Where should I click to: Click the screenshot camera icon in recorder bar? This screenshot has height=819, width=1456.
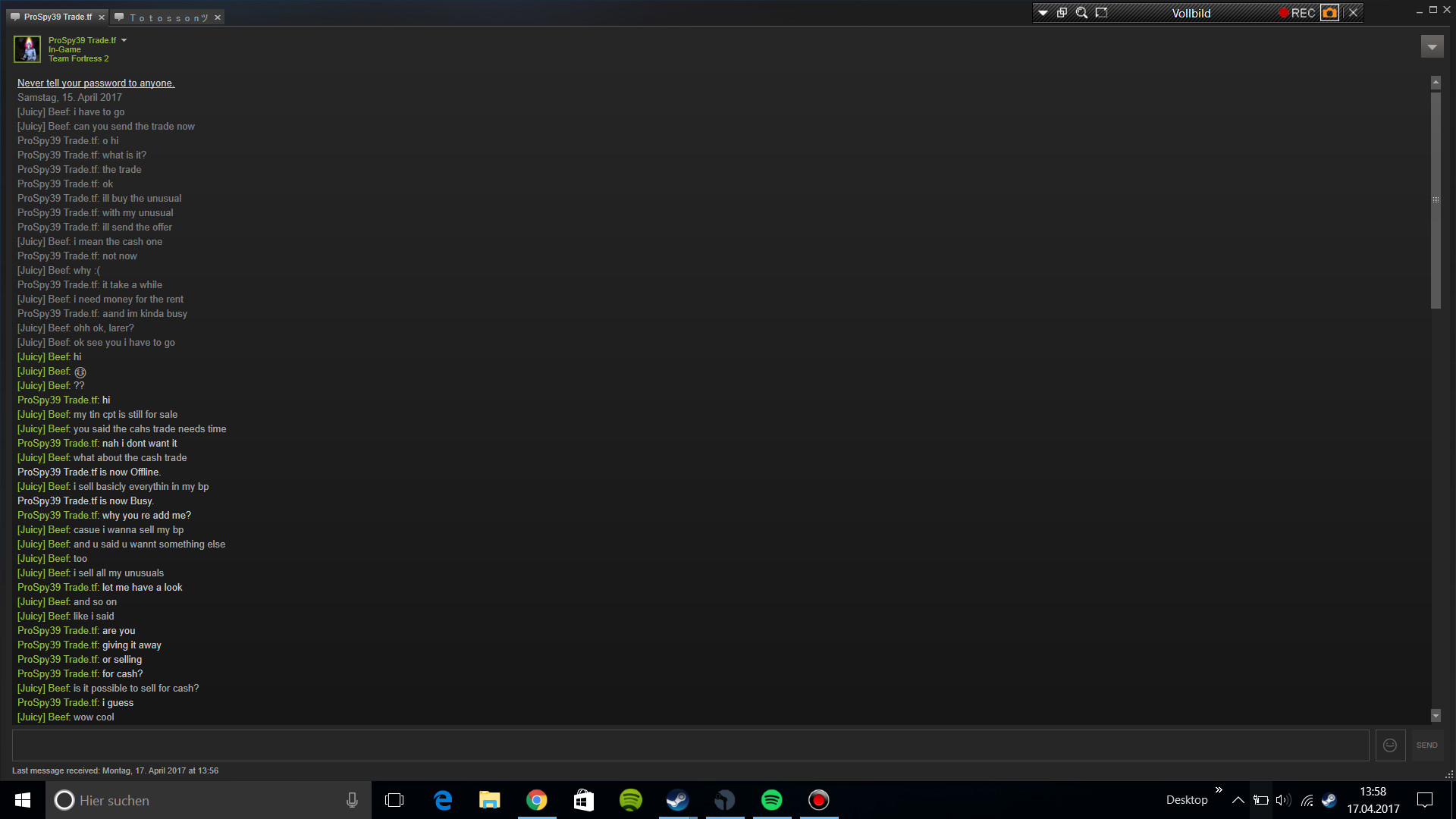click(x=1329, y=13)
